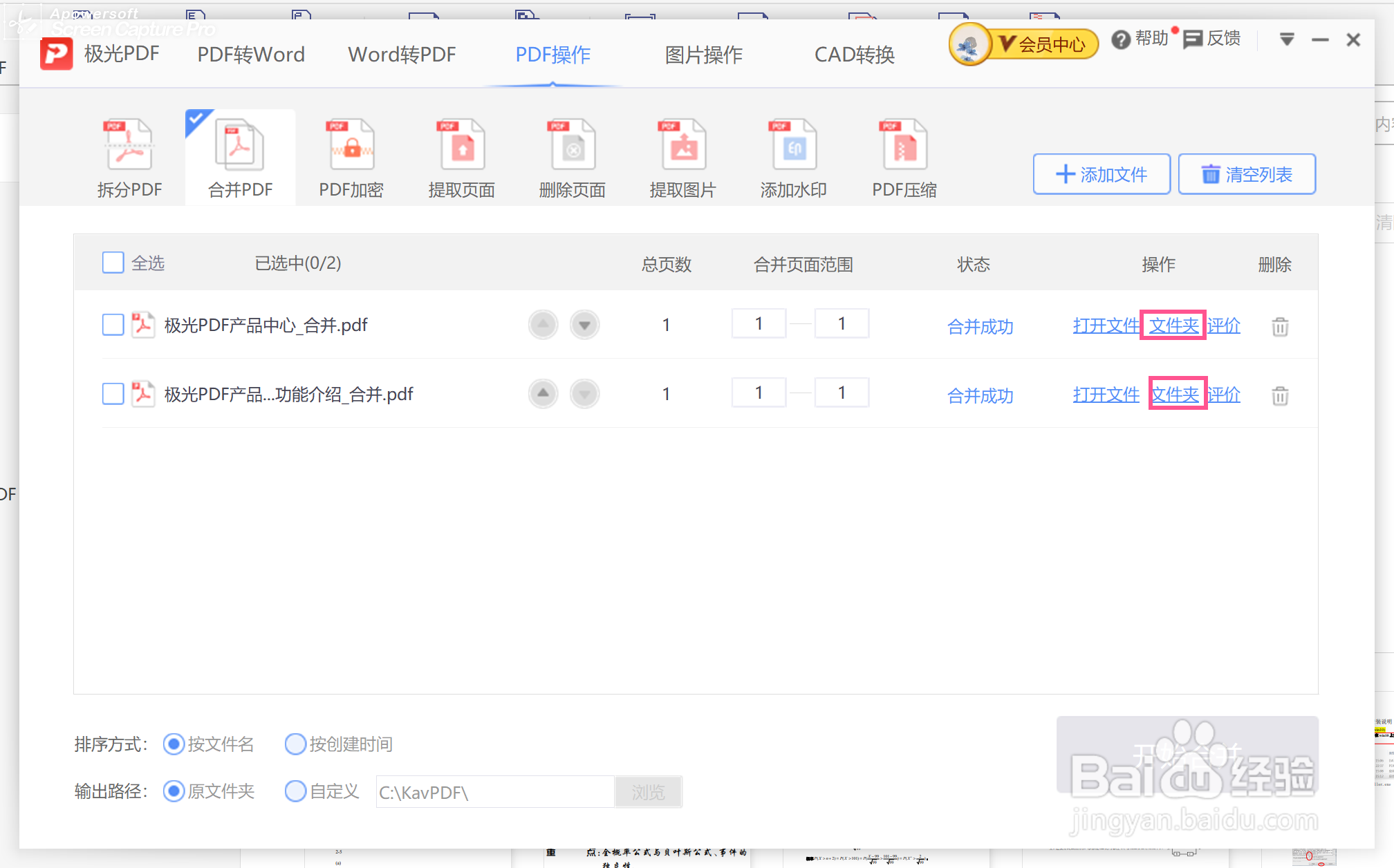1394x868 pixels.
Task: Delete 极光PDF产品中心_合并.pdf with trash icon
Action: click(x=1280, y=326)
